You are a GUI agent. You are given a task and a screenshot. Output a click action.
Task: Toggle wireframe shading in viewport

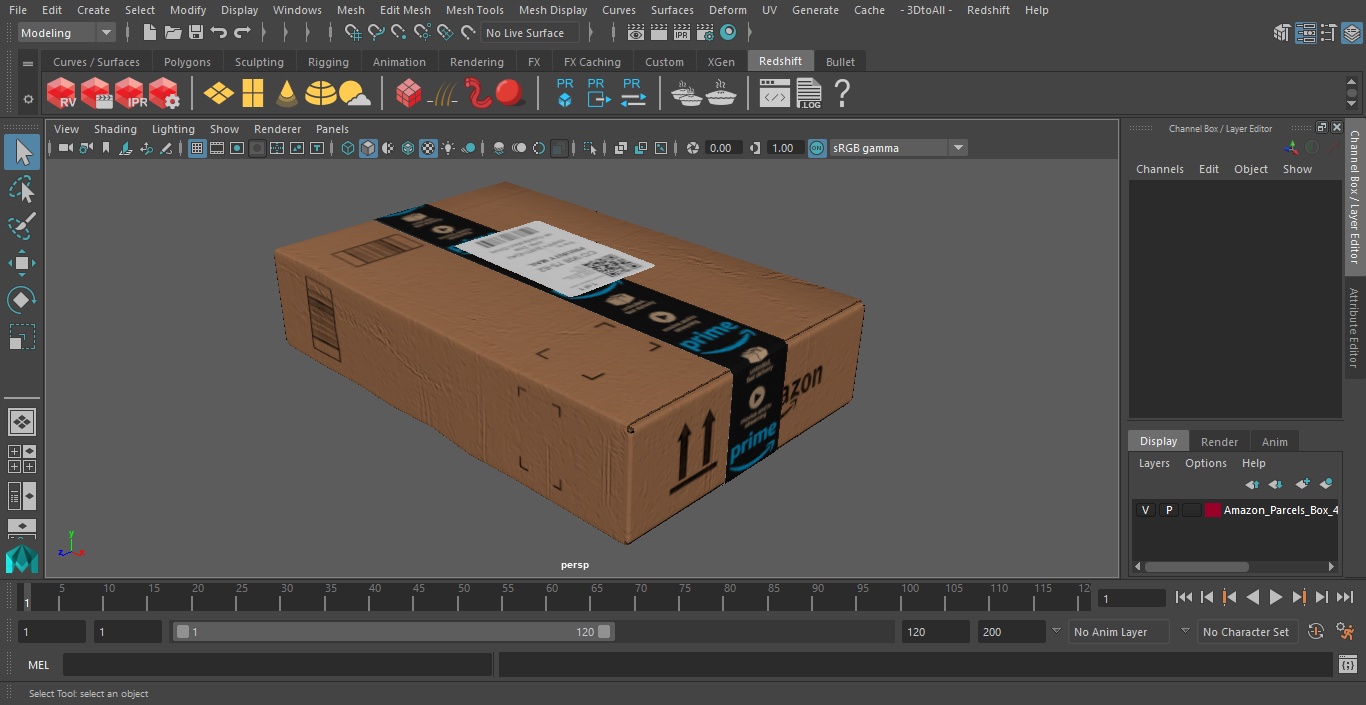(x=348, y=148)
